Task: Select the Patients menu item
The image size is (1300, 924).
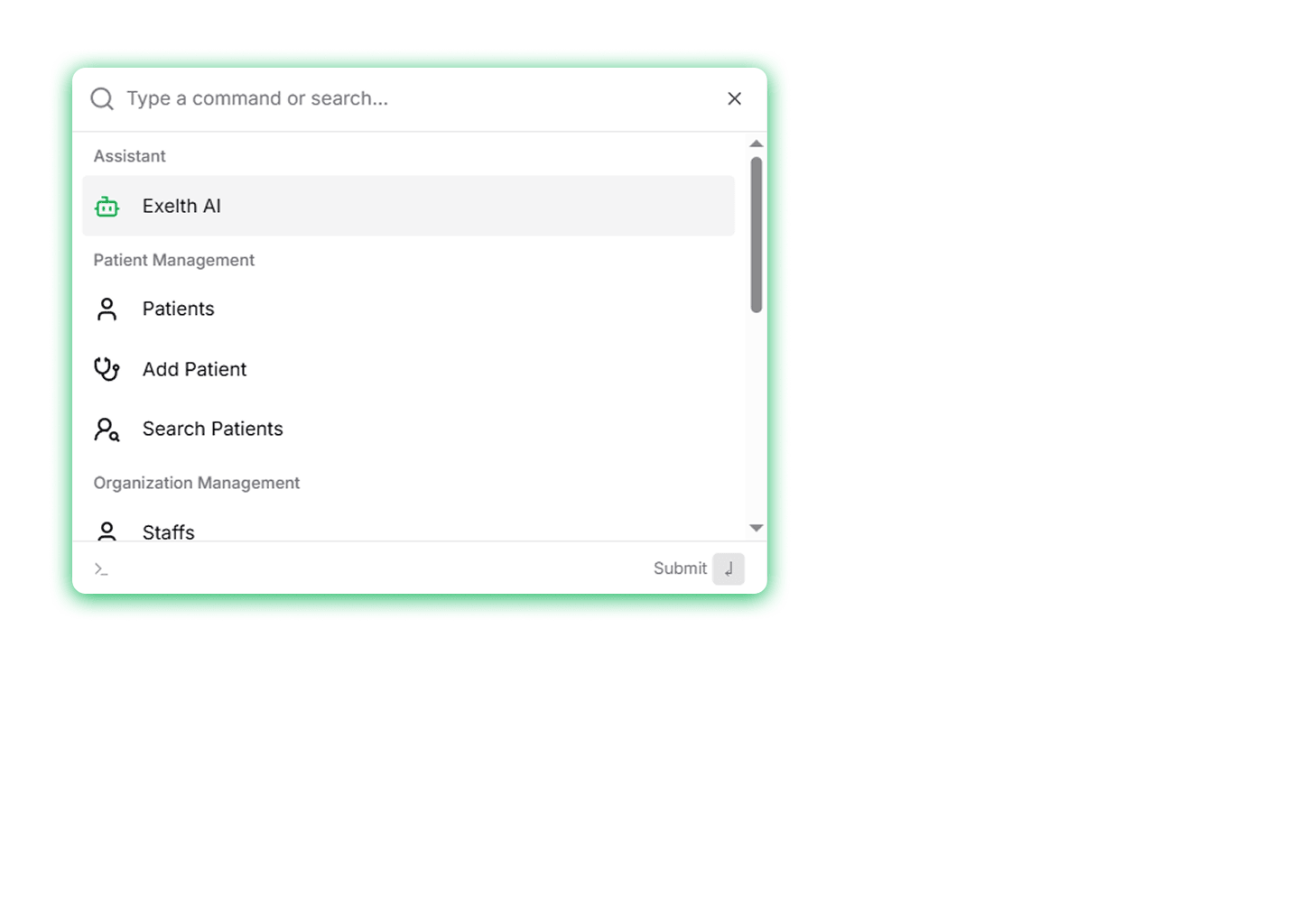Action: [179, 310]
